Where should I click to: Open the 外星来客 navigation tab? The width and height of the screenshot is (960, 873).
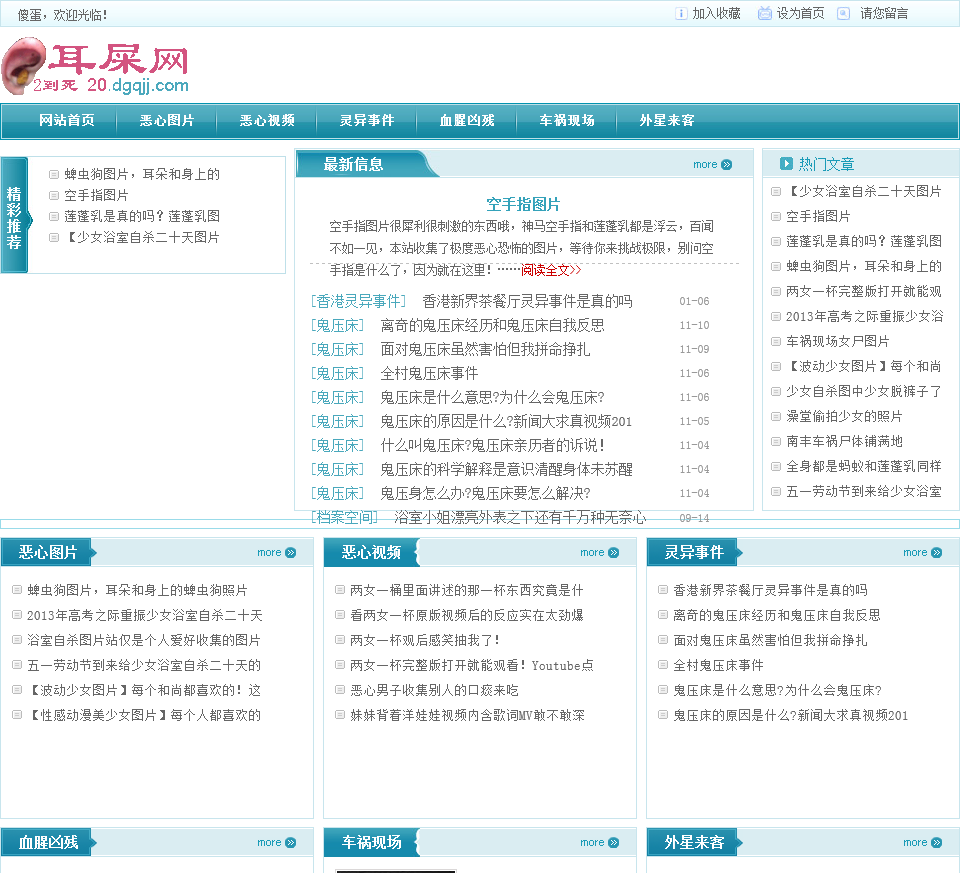667,120
